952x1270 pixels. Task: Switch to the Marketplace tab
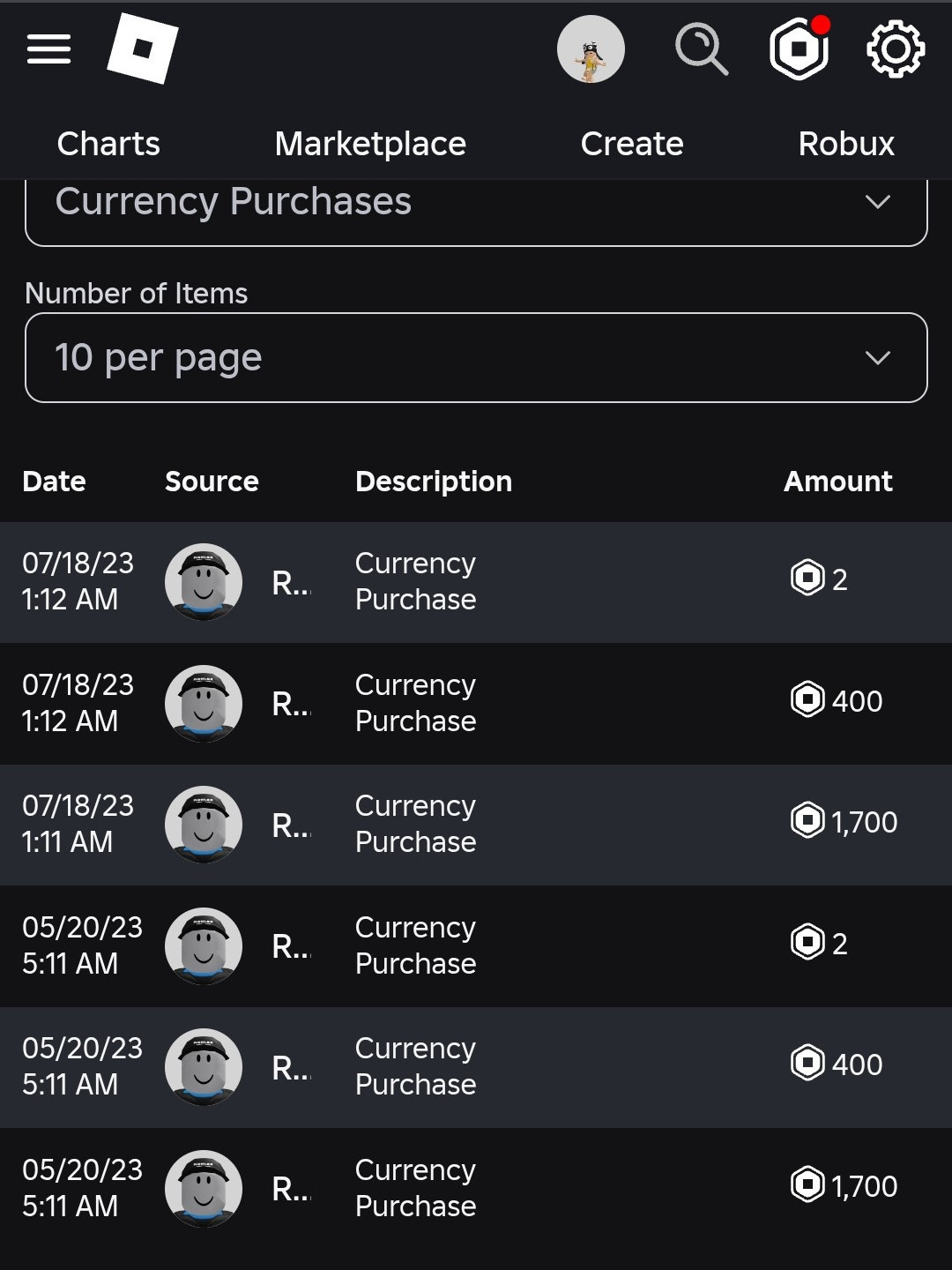click(x=370, y=144)
